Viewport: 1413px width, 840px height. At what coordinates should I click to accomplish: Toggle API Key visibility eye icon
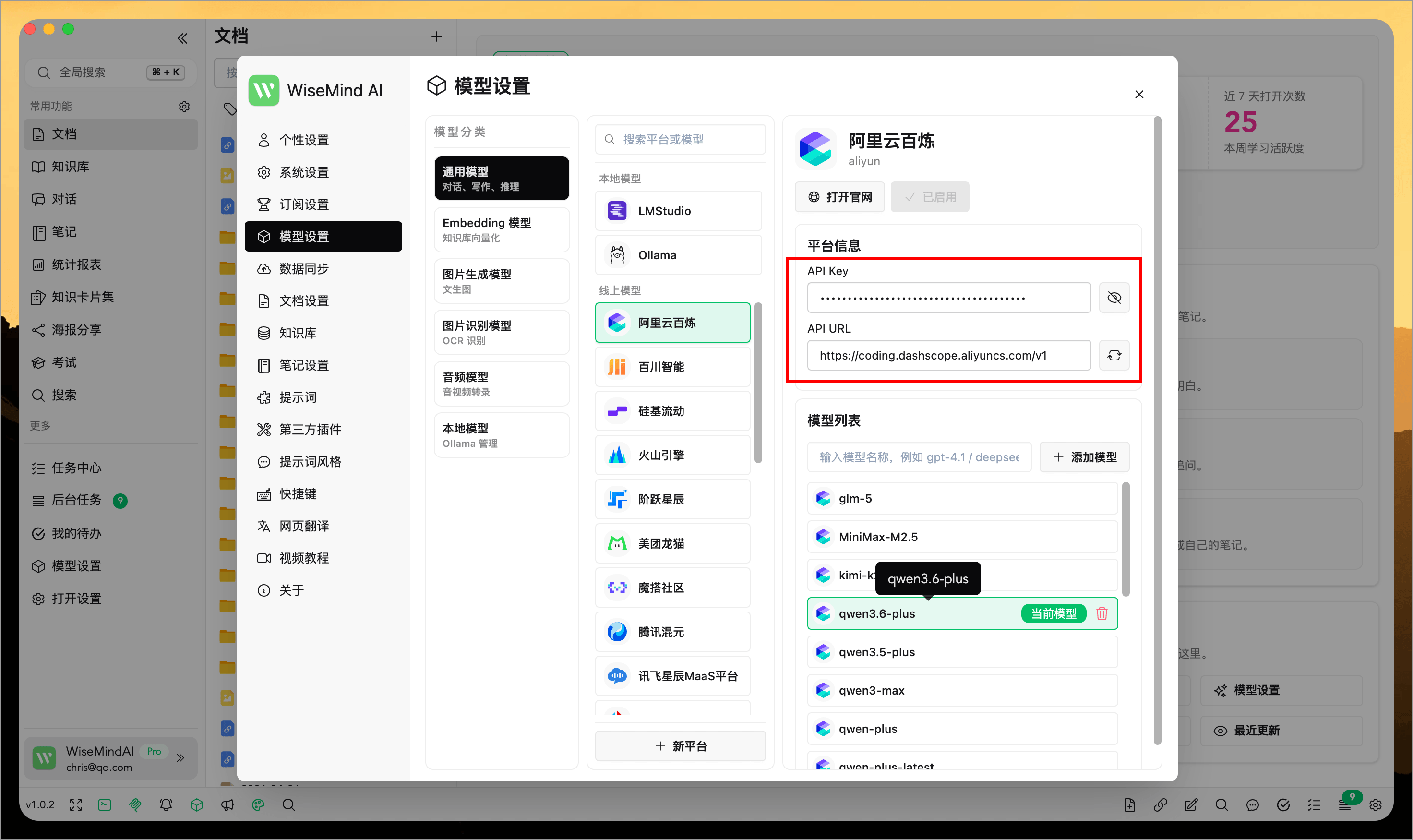tap(1114, 298)
